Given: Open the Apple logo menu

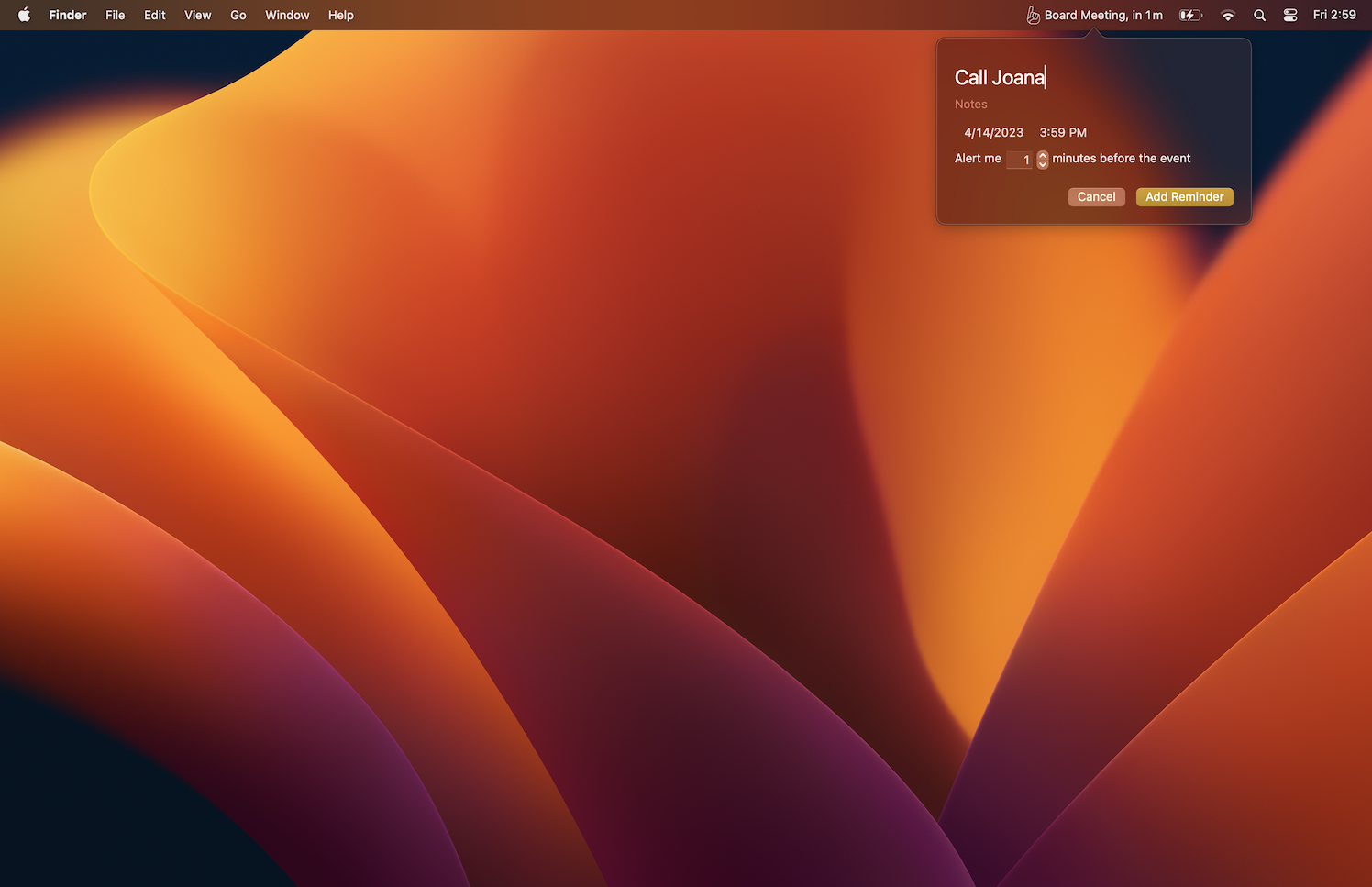Looking at the screenshot, I should pyautogui.click(x=24, y=15).
